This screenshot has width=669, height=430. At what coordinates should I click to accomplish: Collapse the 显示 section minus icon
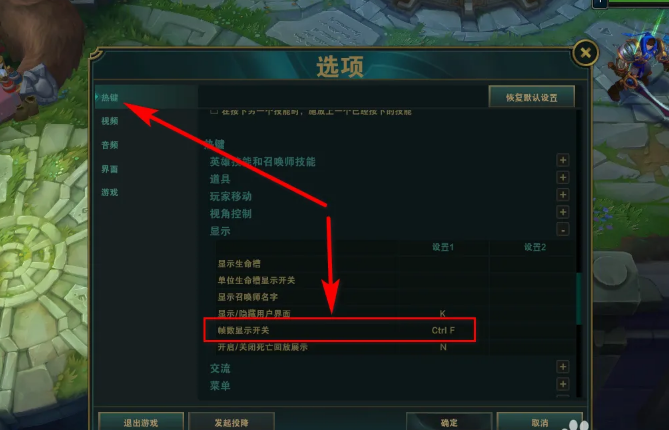coord(563,230)
